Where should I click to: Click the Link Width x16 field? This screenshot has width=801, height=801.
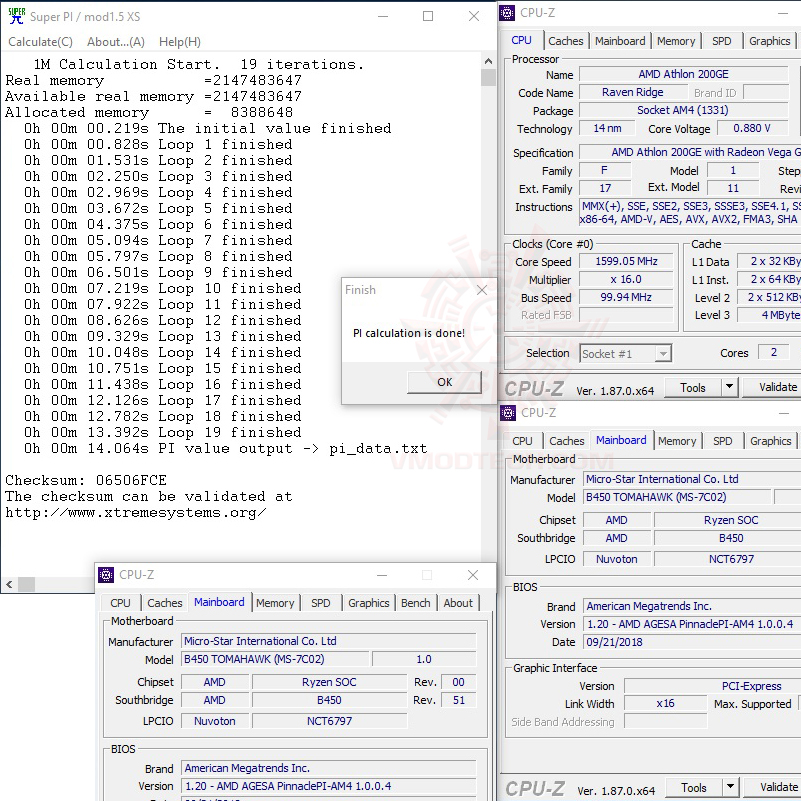tap(665, 703)
